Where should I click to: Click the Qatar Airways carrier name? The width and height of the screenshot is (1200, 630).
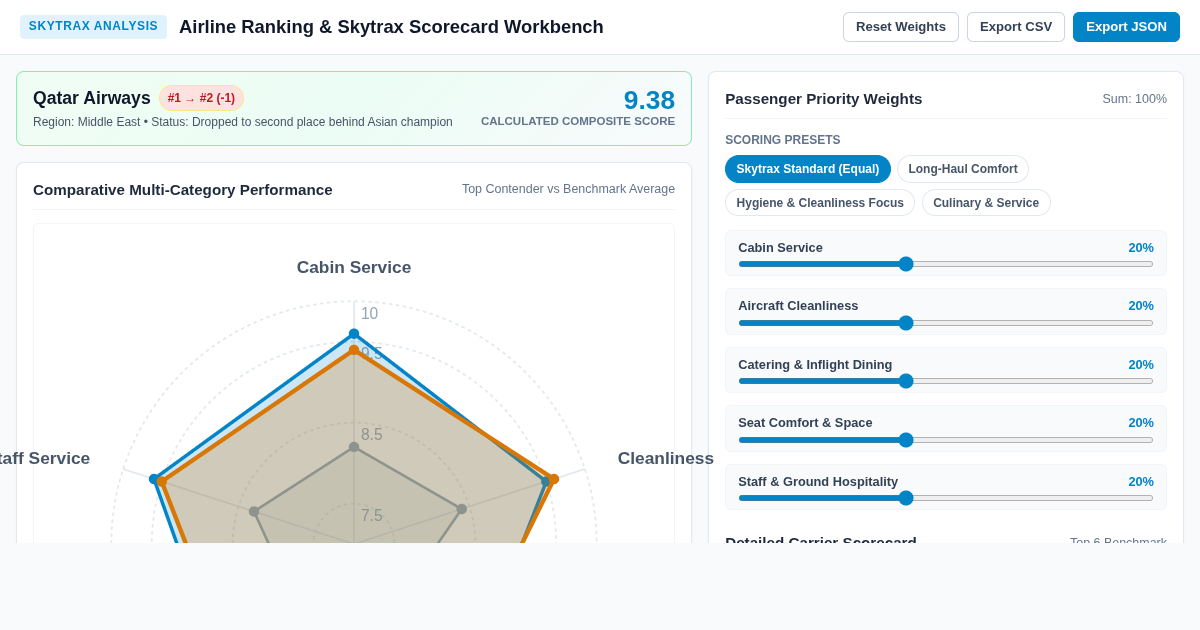(x=92, y=98)
